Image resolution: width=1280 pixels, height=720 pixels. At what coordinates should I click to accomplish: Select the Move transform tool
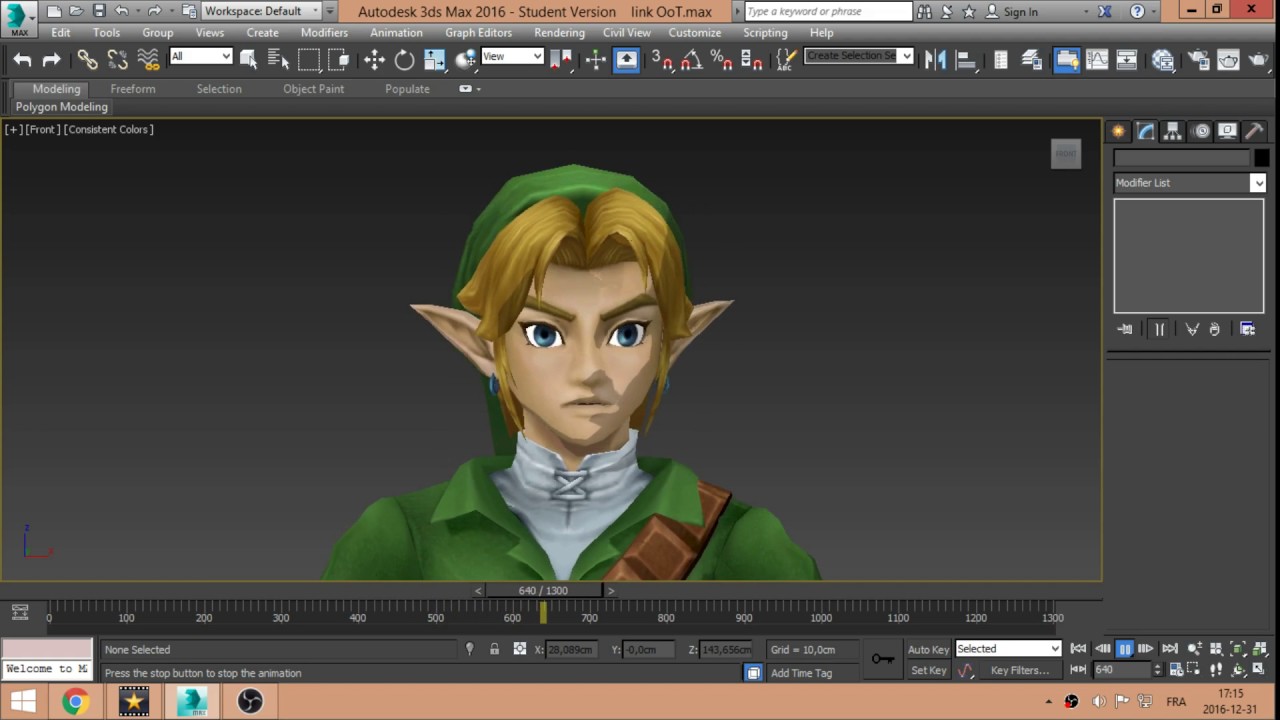point(374,60)
